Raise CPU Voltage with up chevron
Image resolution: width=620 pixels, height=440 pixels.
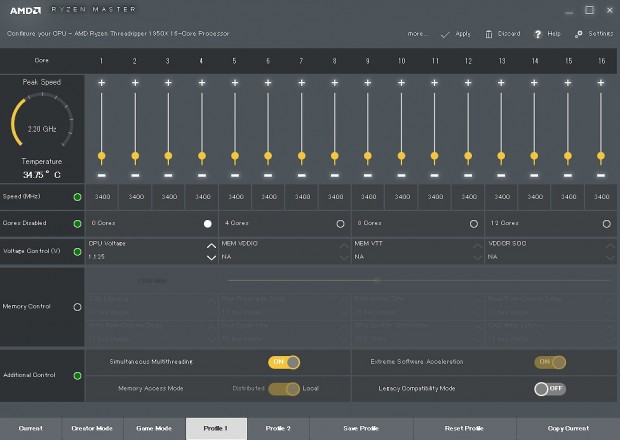click(211, 246)
